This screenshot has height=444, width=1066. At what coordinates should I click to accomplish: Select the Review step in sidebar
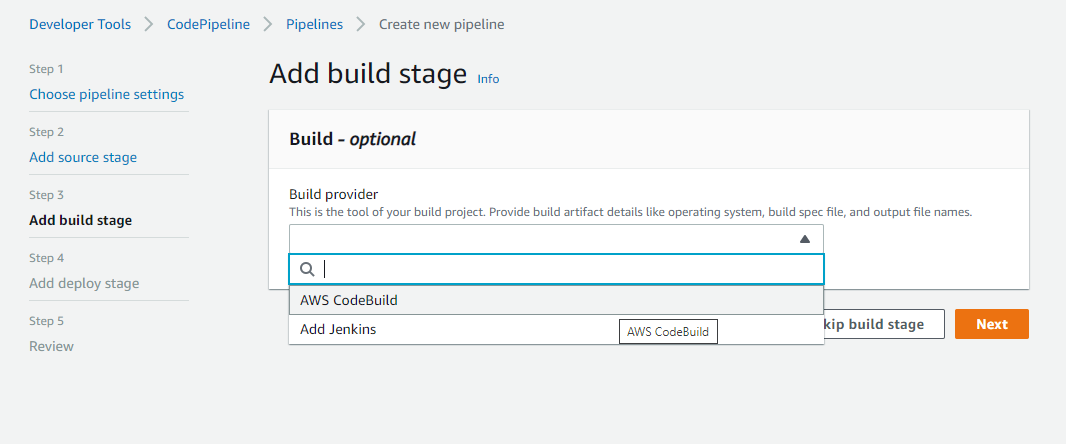tap(51, 346)
